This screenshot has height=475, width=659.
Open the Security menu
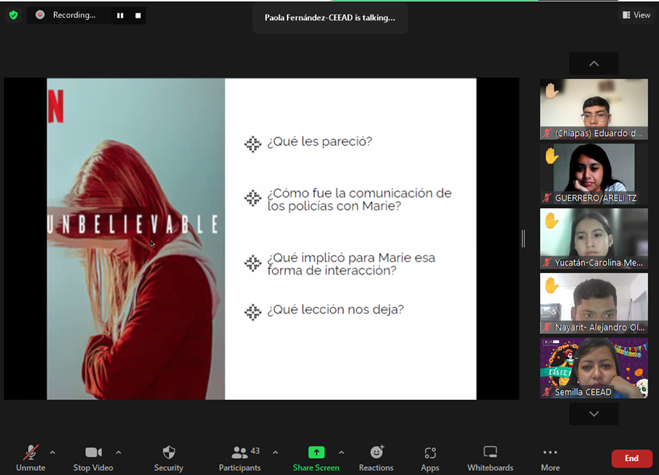click(169, 458)
